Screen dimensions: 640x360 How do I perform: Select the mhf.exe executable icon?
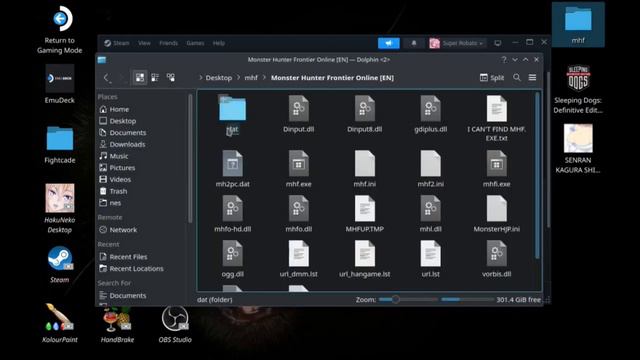[298, 163]
